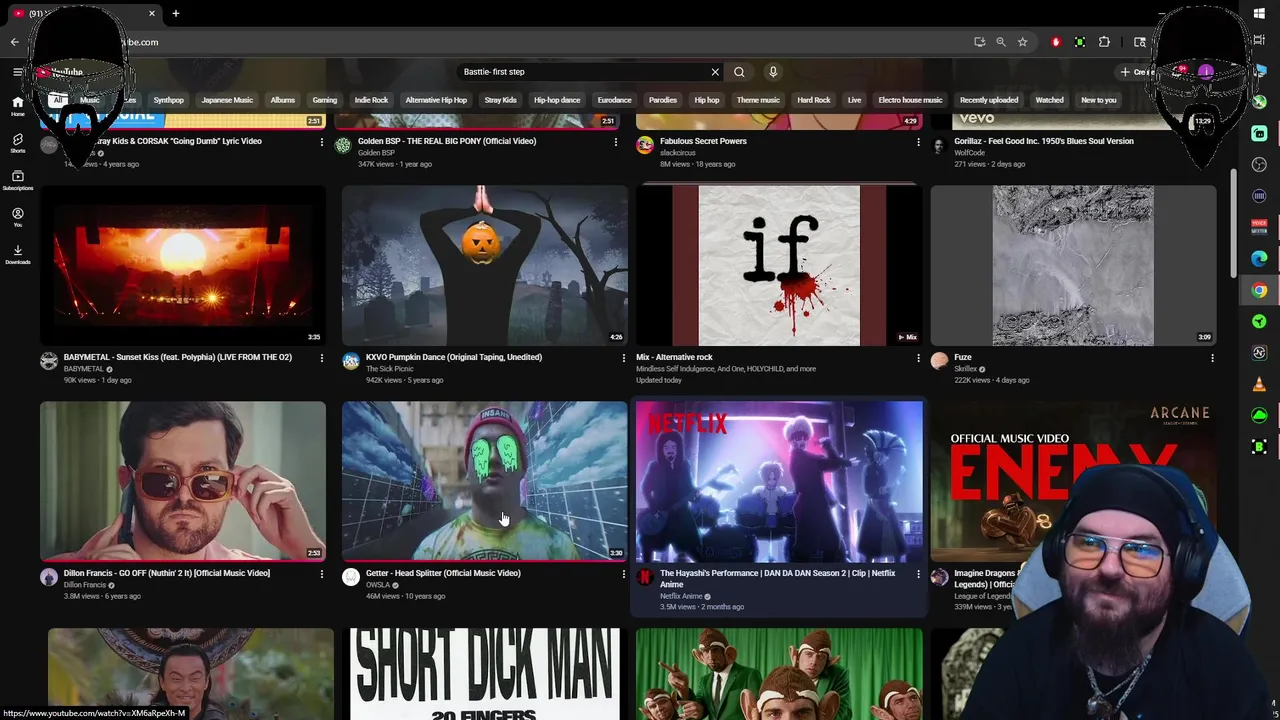The image size is (1280, 720).
Task: Play the 'if' Mix Alternative rock thumbnail
Action: coord(779,265)
